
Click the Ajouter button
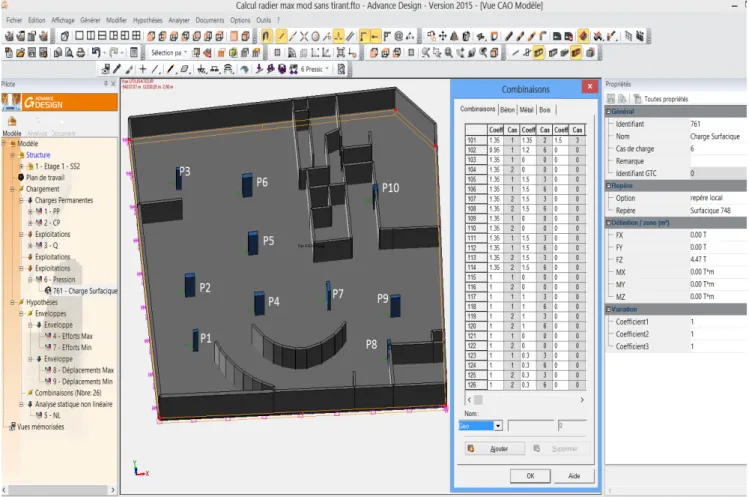click(495, 449)
